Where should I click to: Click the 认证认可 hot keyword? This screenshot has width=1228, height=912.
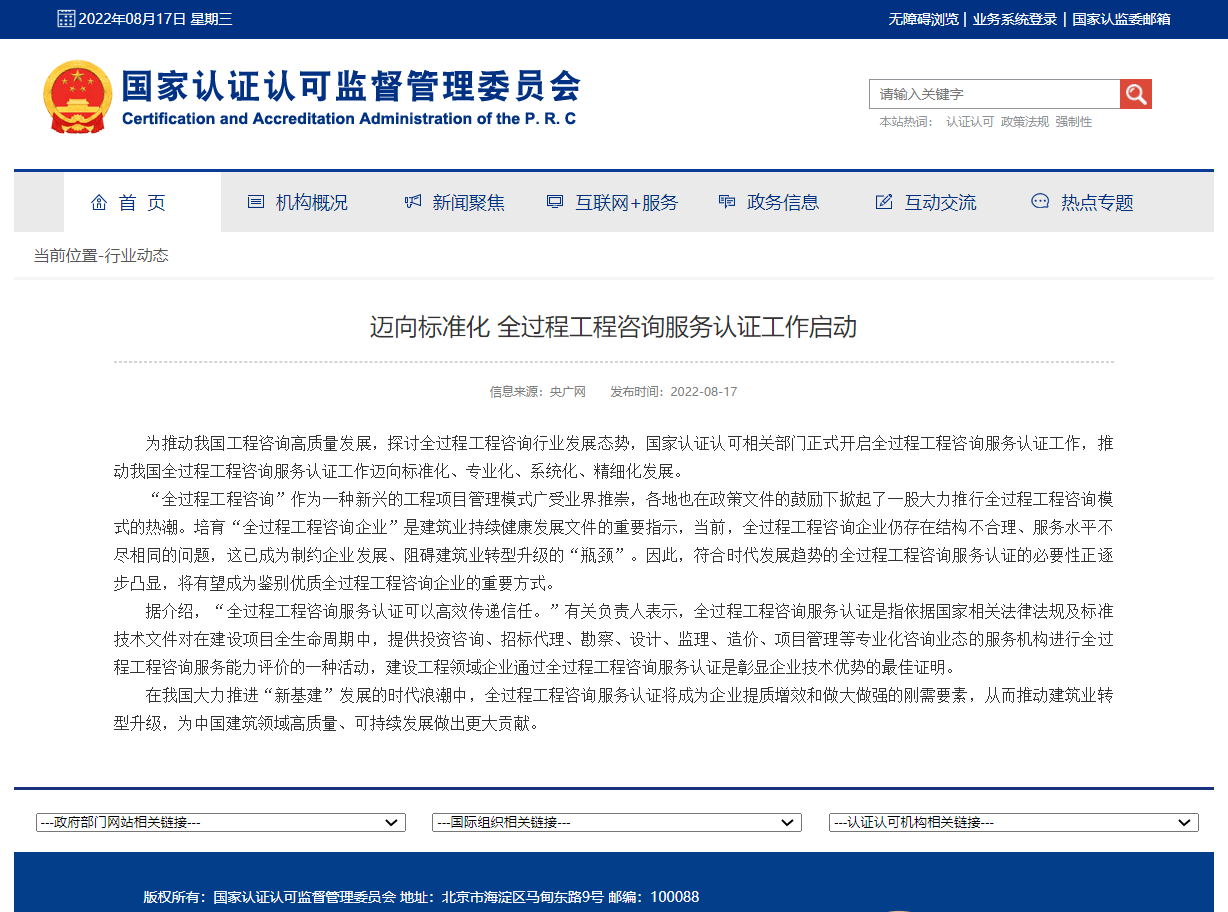pyautogui.click(x=970, y=121)
